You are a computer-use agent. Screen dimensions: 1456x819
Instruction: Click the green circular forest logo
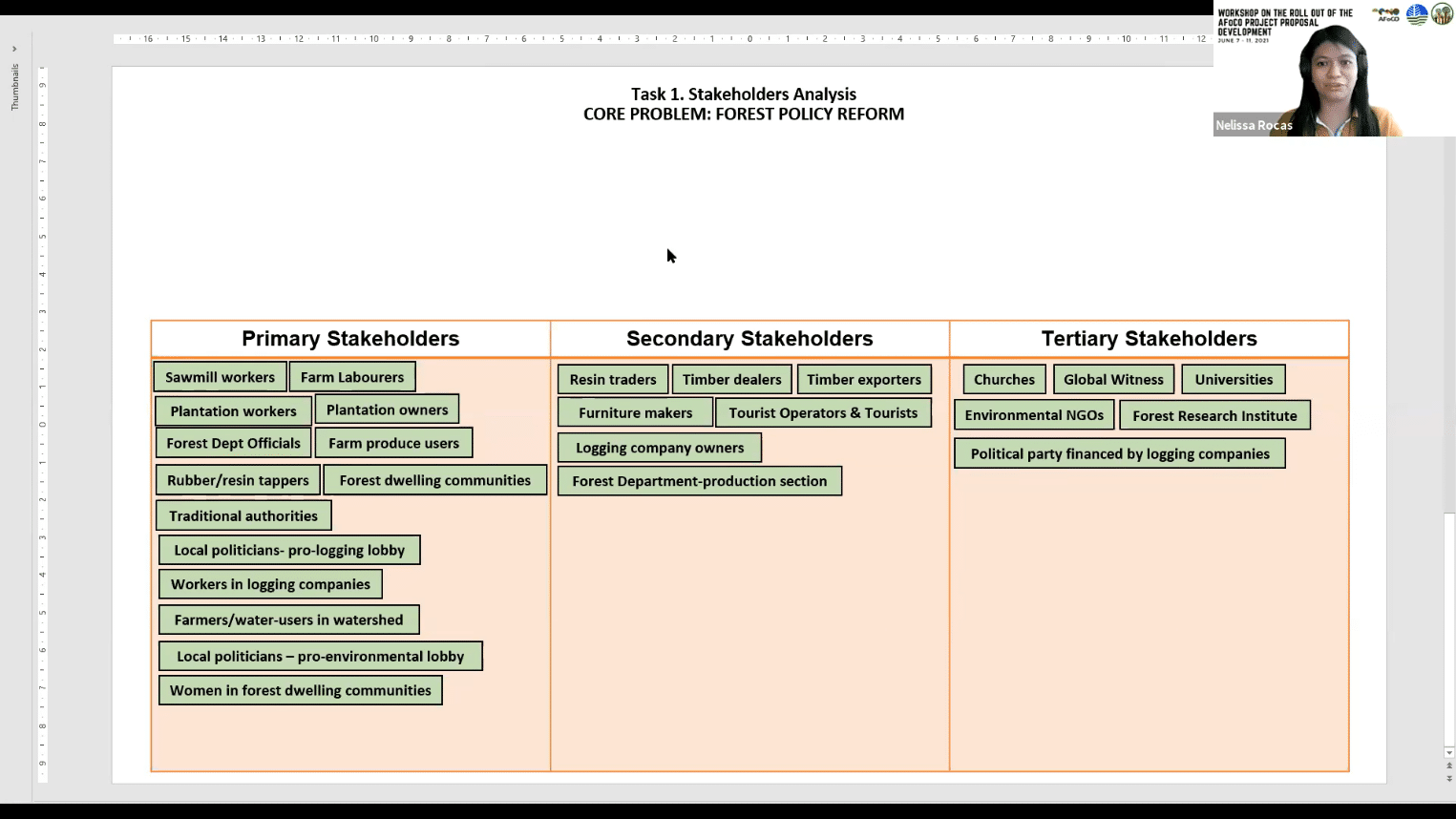click(1442, 14)
